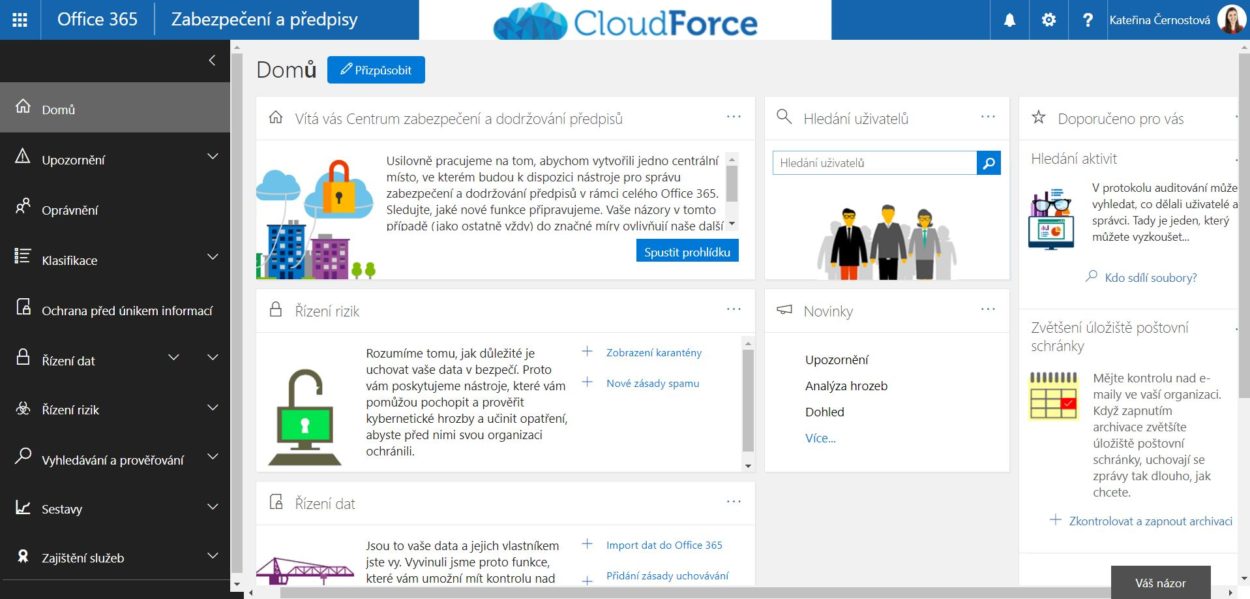The width and height of the screenshot is (1250, 599).
Task: Open the Nové zásady spamu link
Action: click(653, 383)
